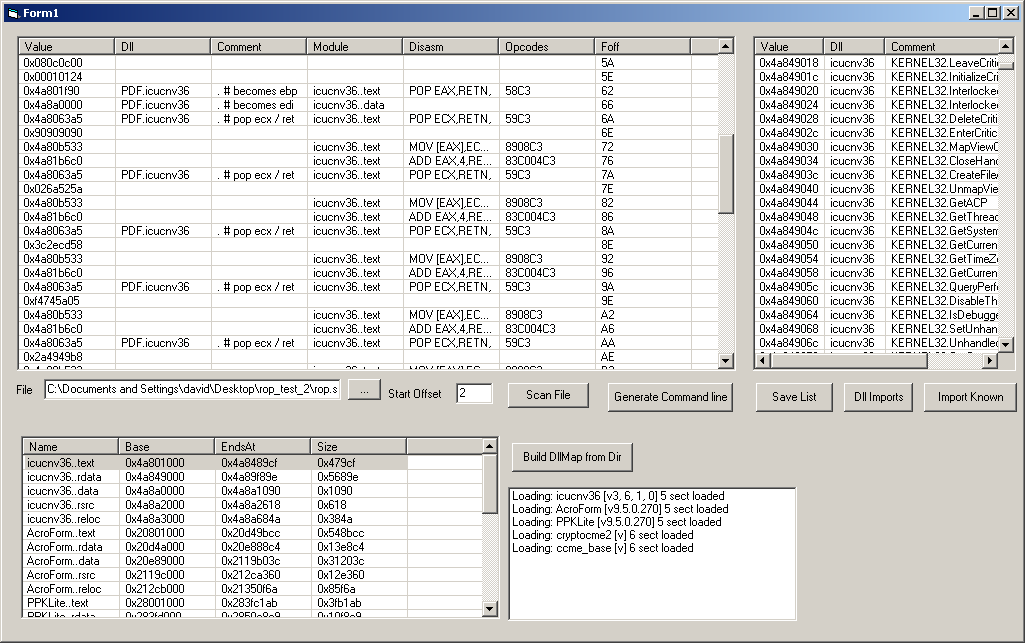Select AcroForm..text module row
The width and height of the screenshot is (1025, 643).
pos(252,533)
